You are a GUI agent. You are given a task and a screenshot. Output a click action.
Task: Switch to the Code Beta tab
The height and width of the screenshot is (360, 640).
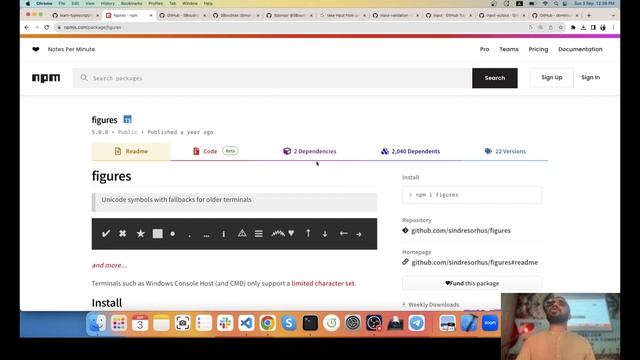click(216, 151)
